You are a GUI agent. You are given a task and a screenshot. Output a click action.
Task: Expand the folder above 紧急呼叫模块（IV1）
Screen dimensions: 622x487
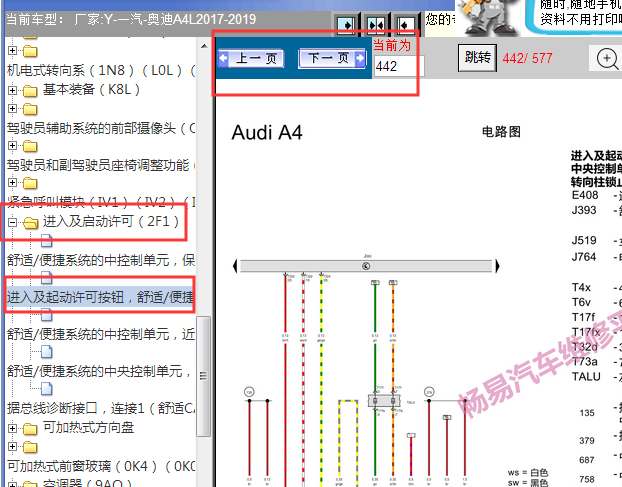click(12, 182)
